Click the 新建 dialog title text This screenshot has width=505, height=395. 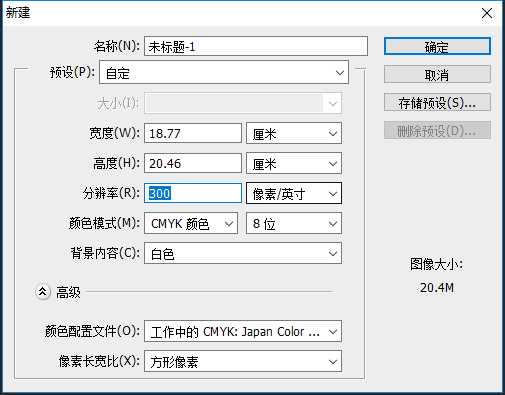[18, 13]
